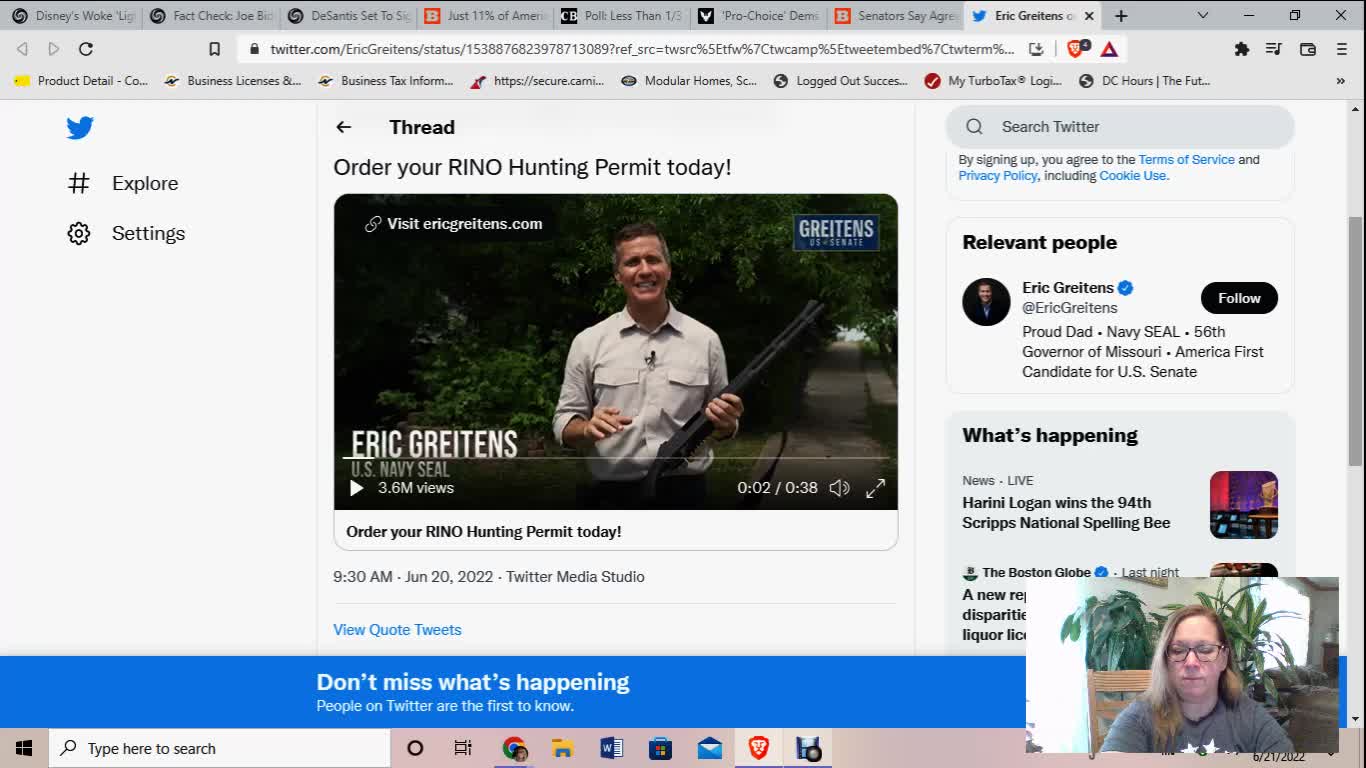
Task: Reload the page
Action: pos(86,49)
